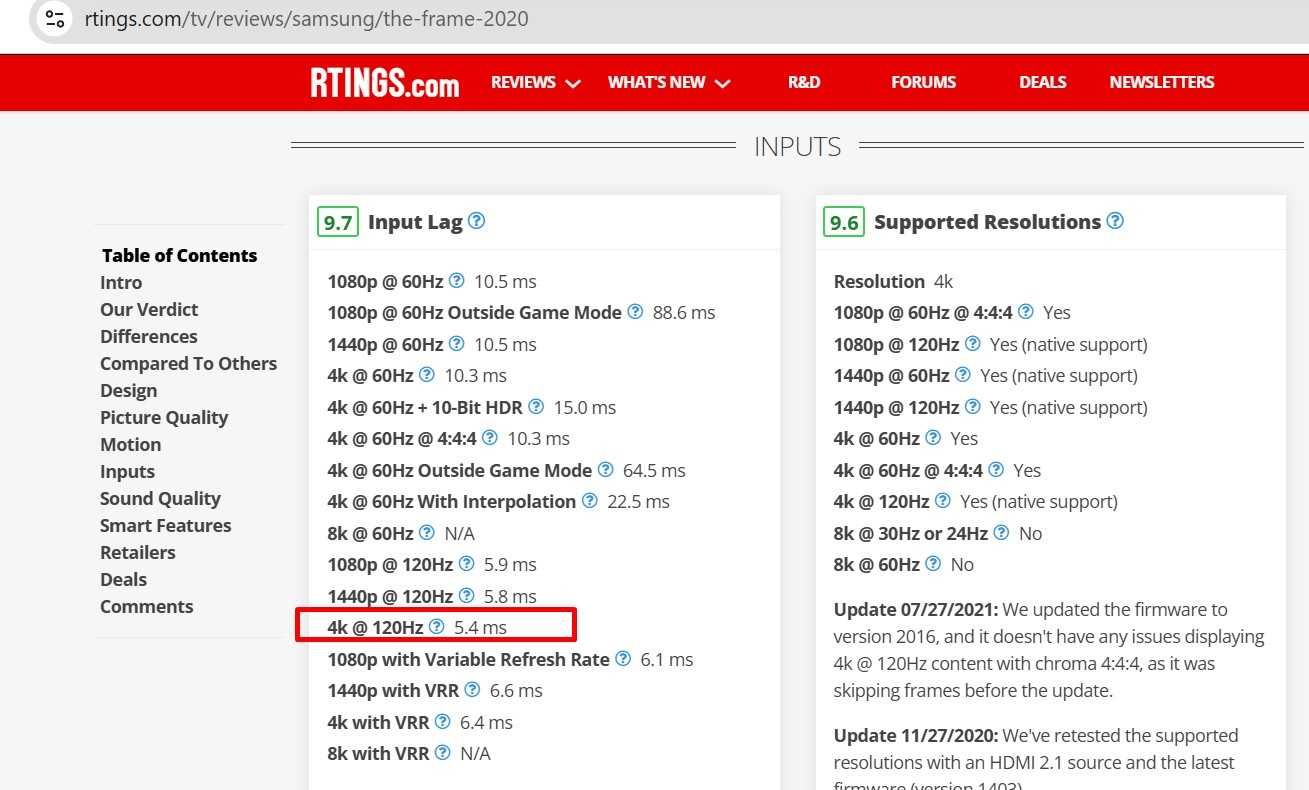Click the 15.0 ms value

tap(585, 407)
